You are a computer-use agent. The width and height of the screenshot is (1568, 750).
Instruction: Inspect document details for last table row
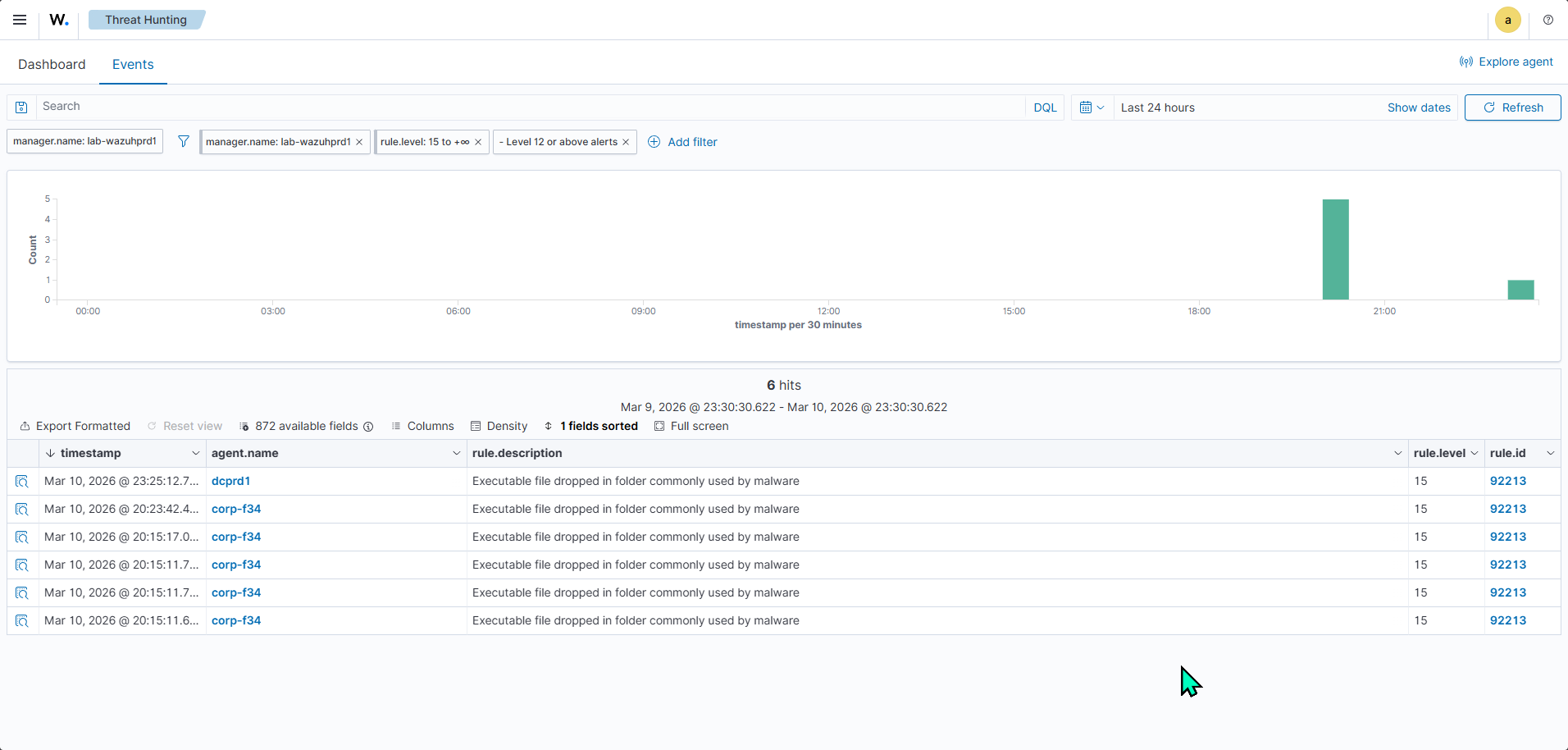tap(22, 621)
